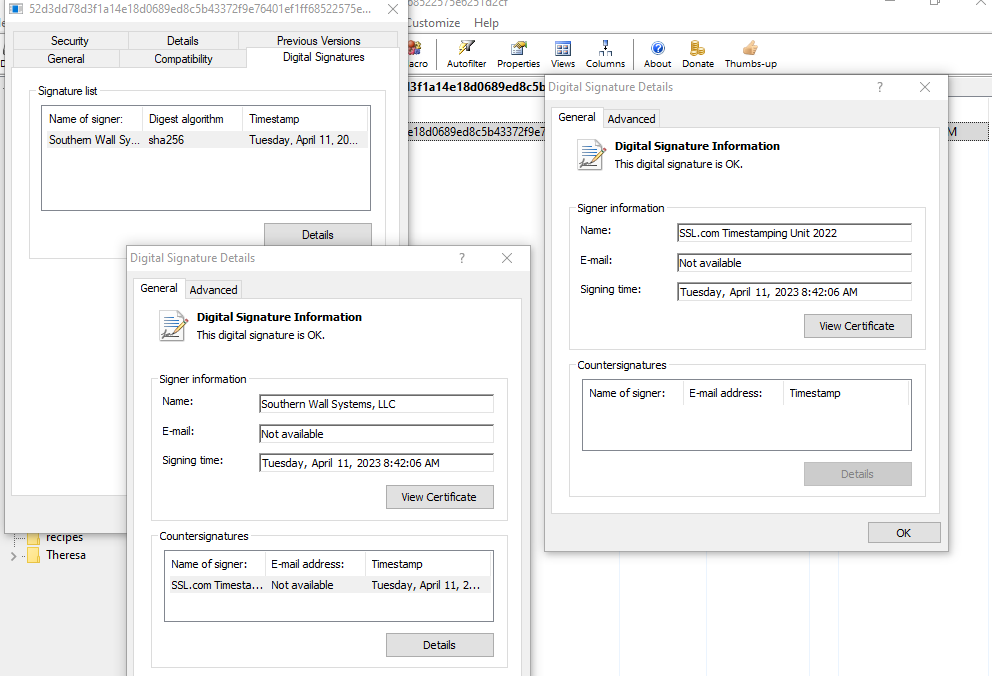Select the SSL.com Timesta... countersignature row
992x676 pixels.
click(x=328, y=585)
